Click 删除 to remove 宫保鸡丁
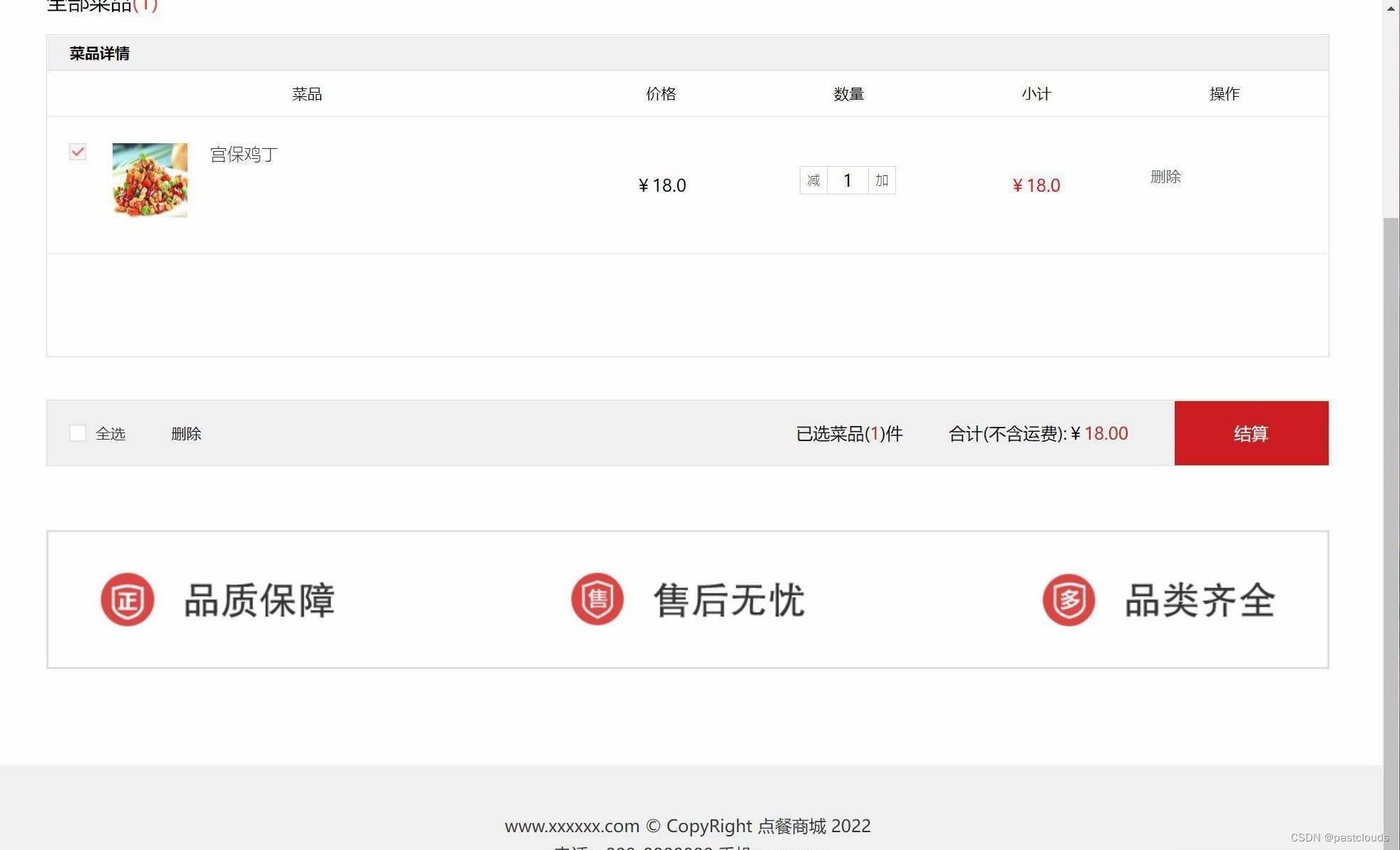 tap(1166, 177)
